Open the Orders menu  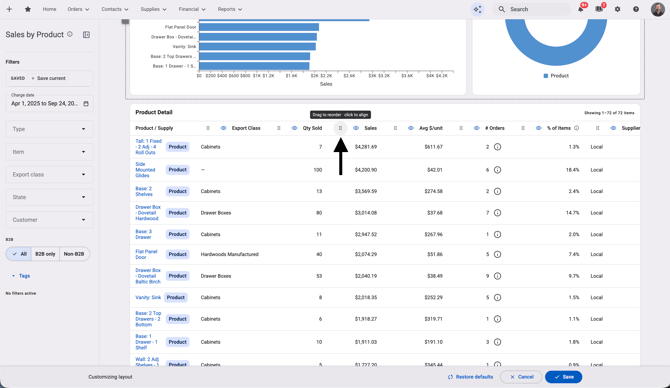[78, 9]
